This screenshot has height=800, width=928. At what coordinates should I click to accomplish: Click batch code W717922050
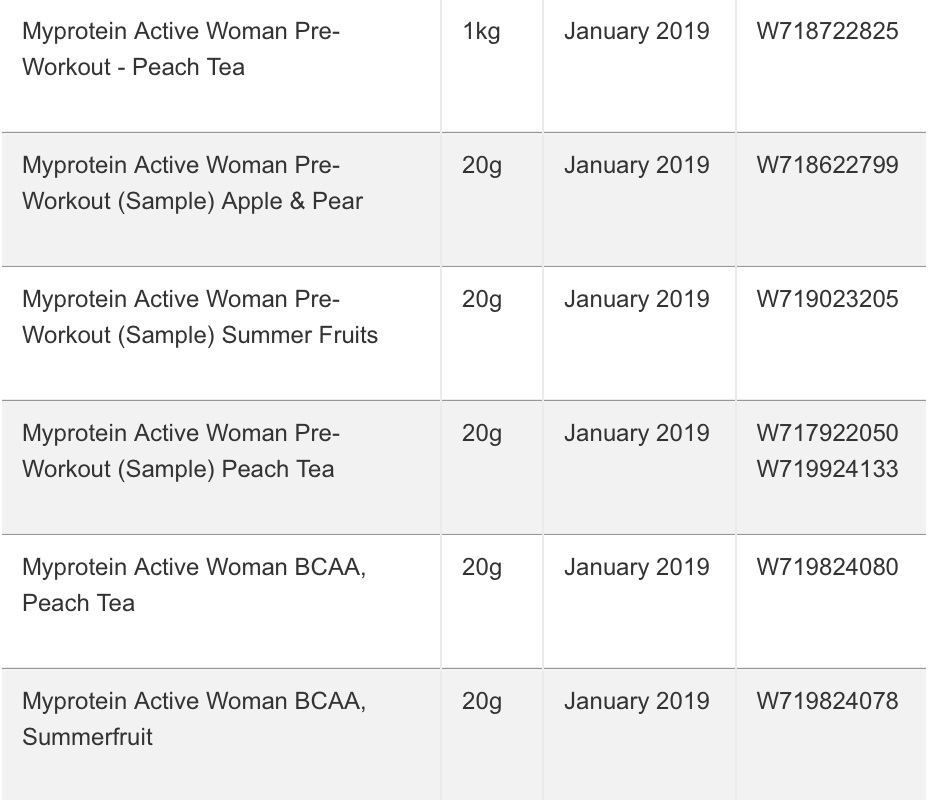pos(827,433)
